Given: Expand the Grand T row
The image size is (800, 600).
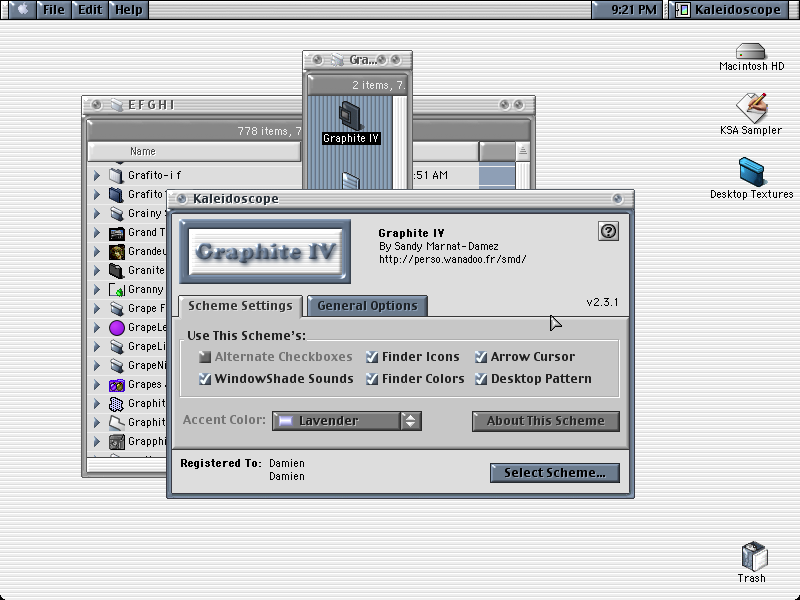Looking at the screenshot, I should tap(97, 233).
